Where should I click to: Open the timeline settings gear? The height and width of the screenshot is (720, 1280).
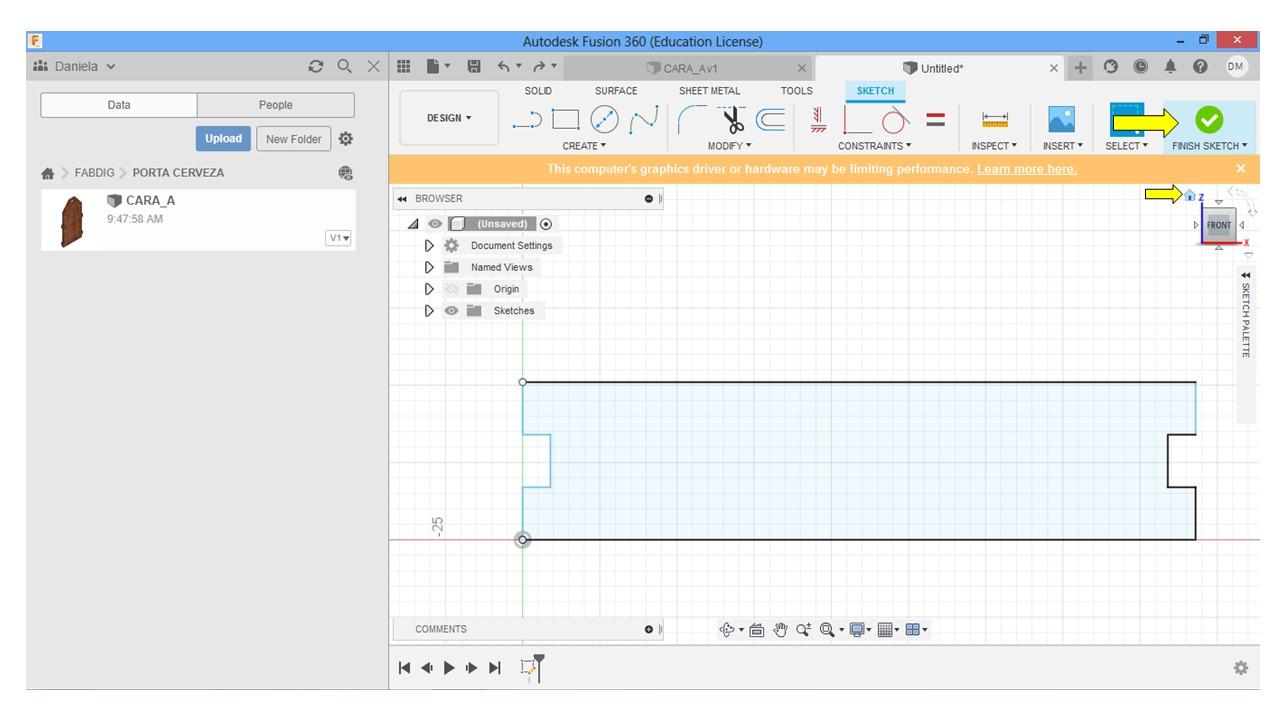[x=1241, y=668]
